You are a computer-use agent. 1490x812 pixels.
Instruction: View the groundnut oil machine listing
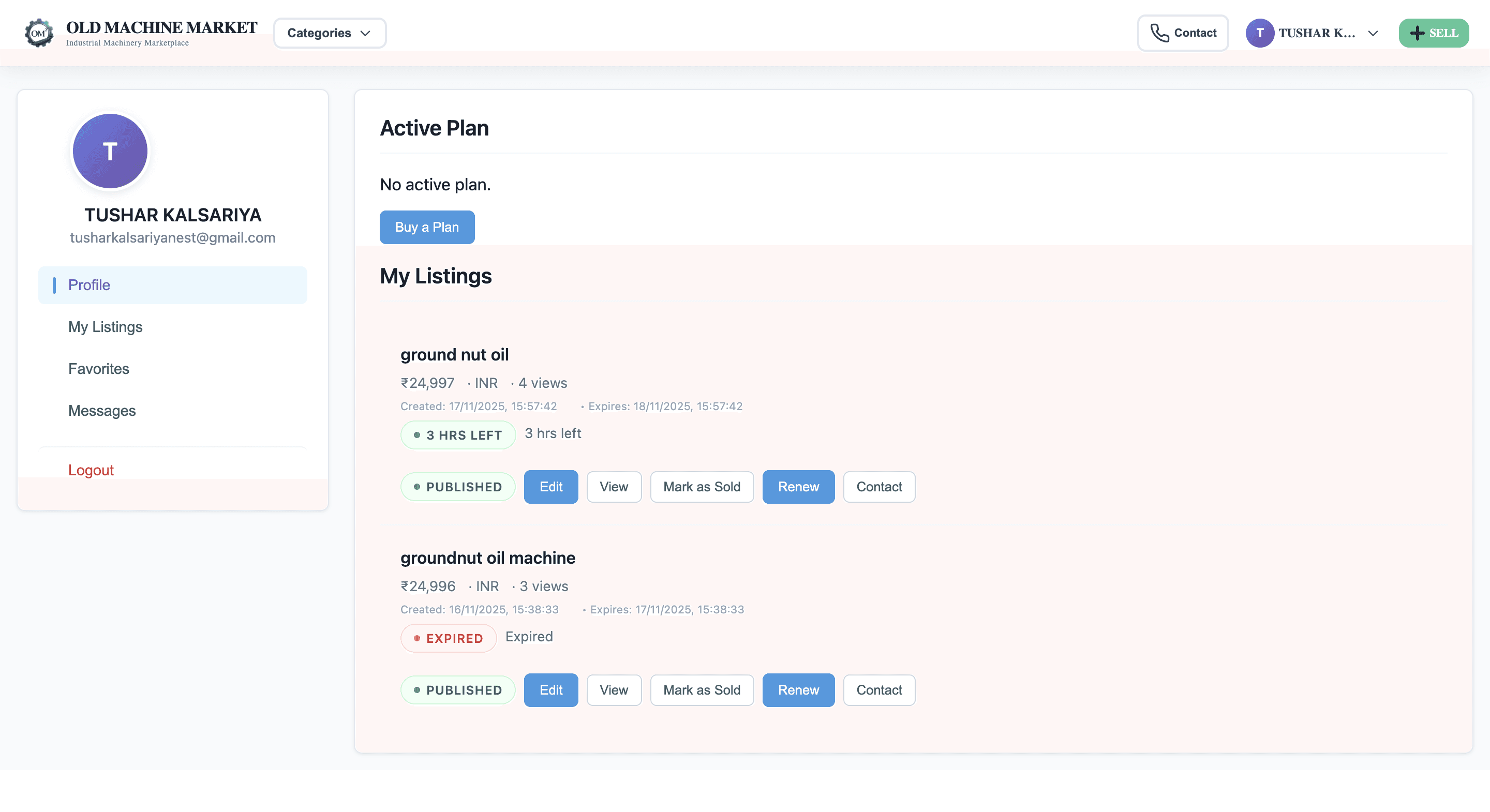pos(613,690)
